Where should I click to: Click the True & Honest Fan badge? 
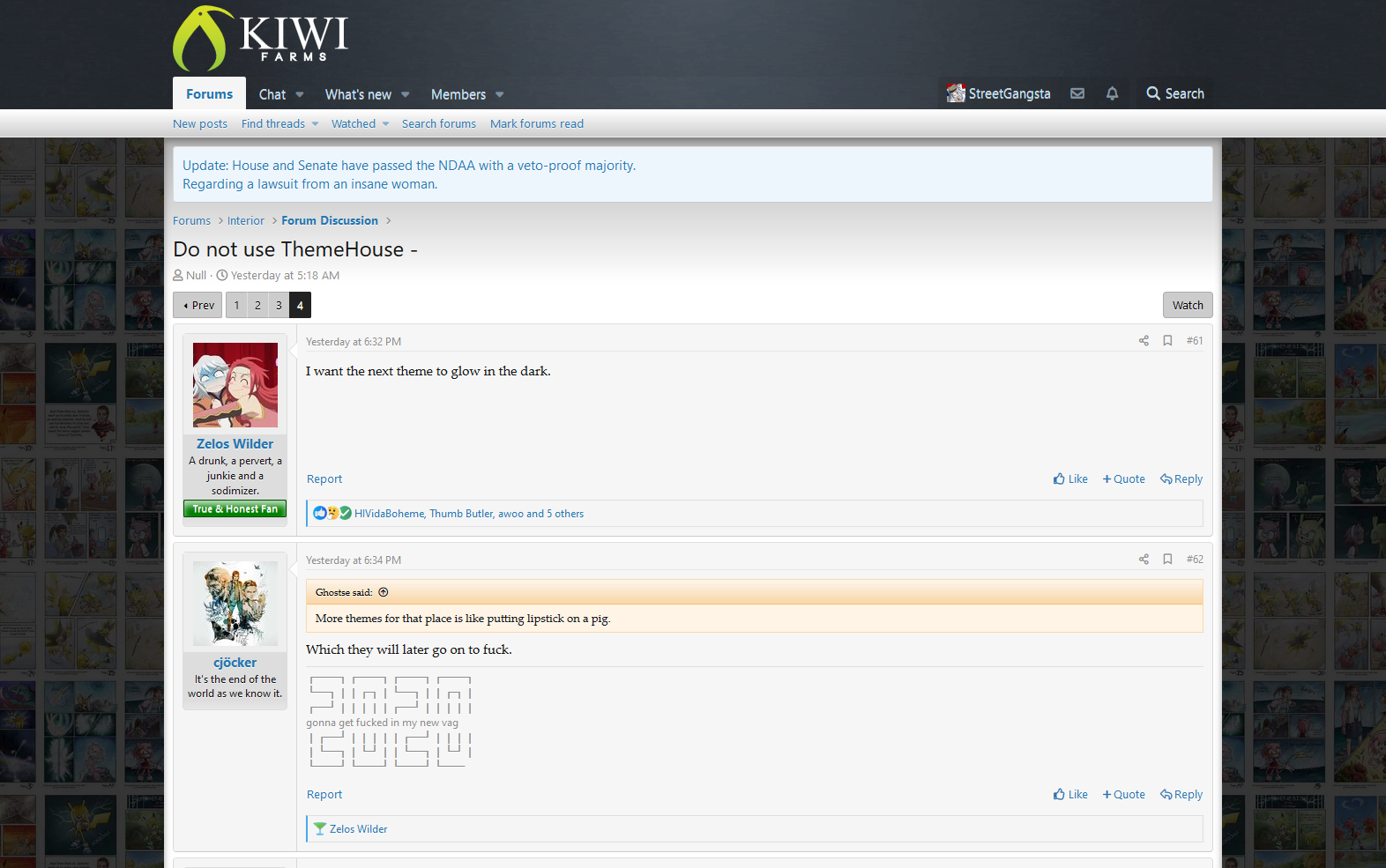(235, 509)
